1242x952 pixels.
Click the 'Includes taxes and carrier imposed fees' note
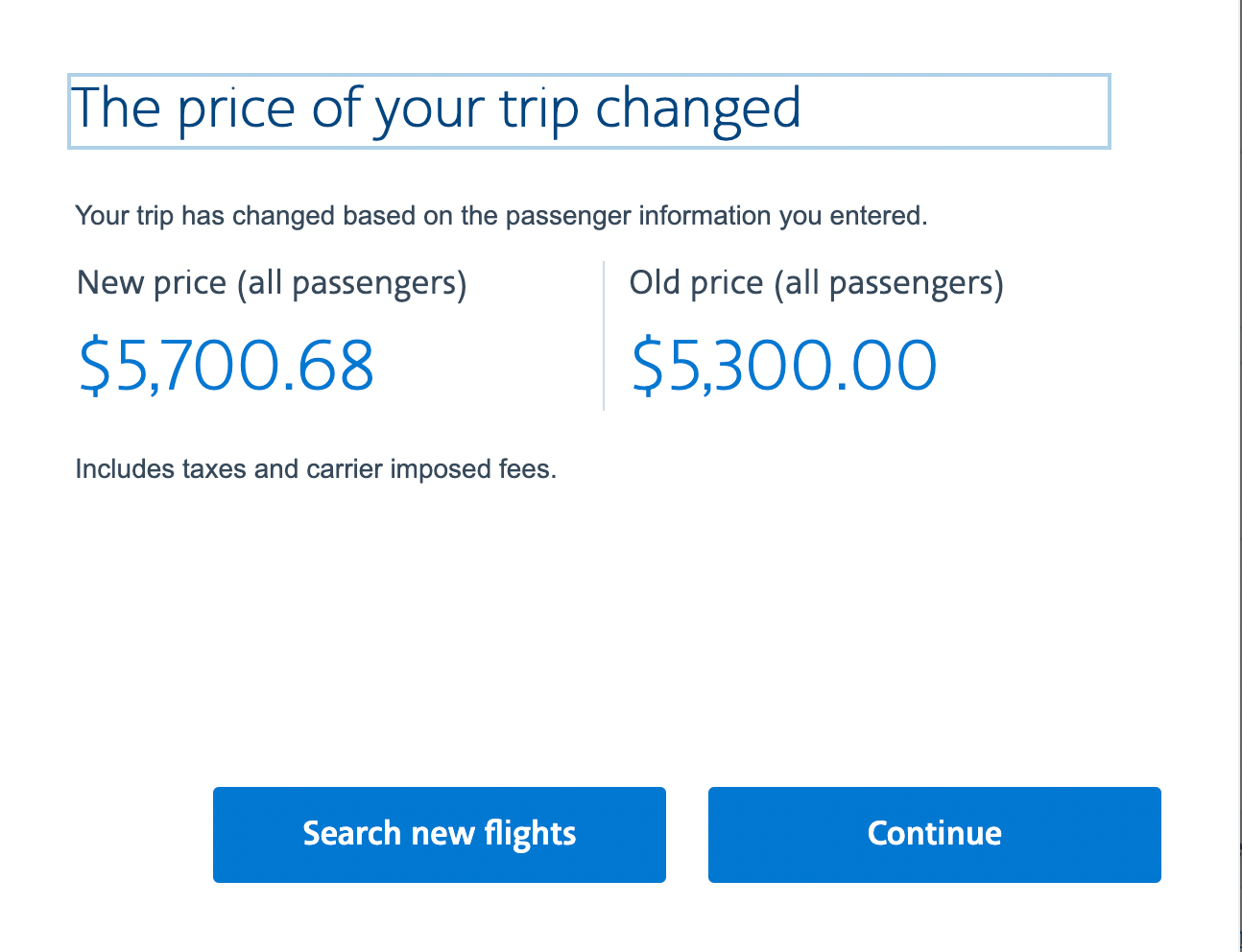click(x=316, y=469)
